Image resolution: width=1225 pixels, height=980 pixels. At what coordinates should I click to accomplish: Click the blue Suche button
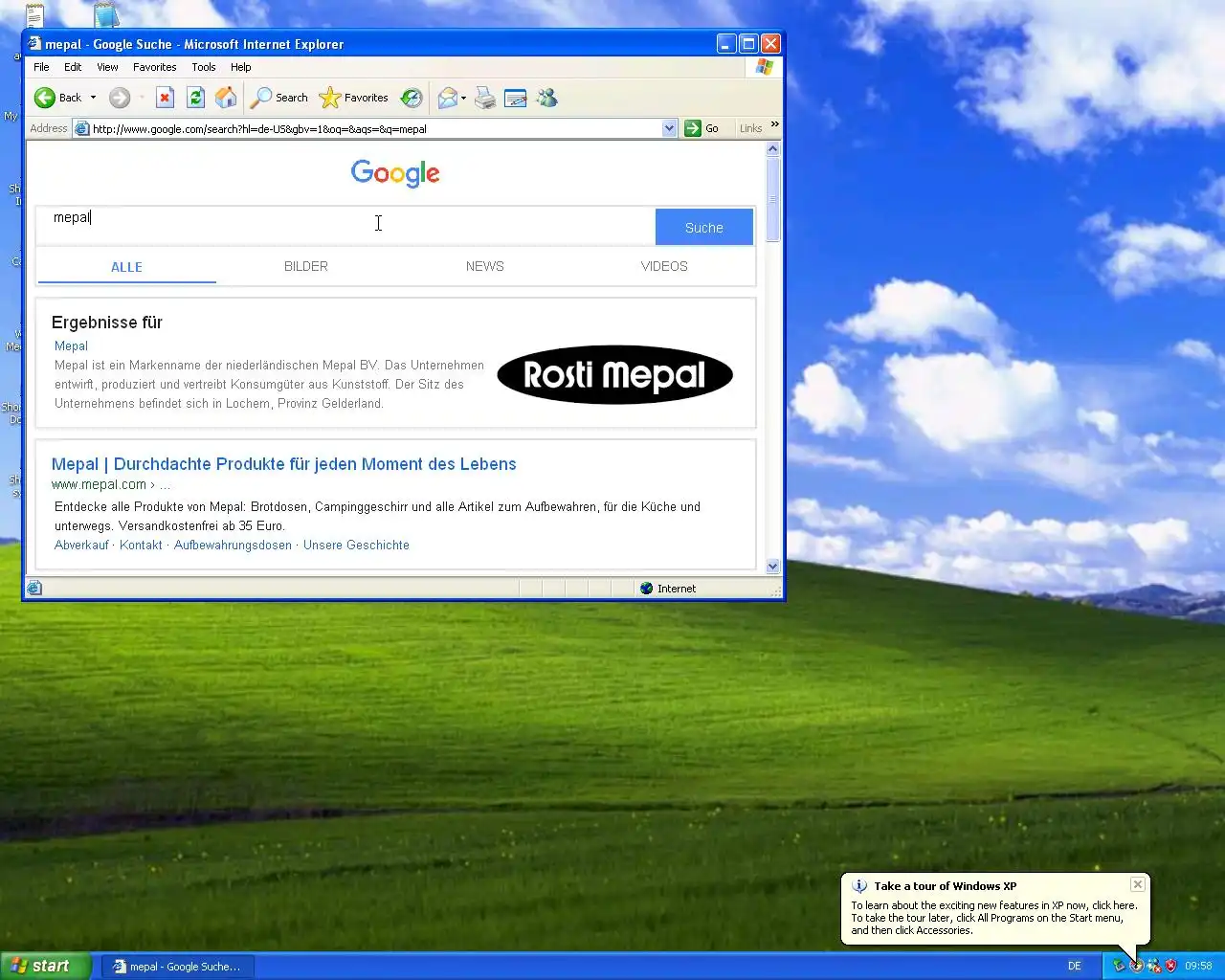(x=704, y=228)
